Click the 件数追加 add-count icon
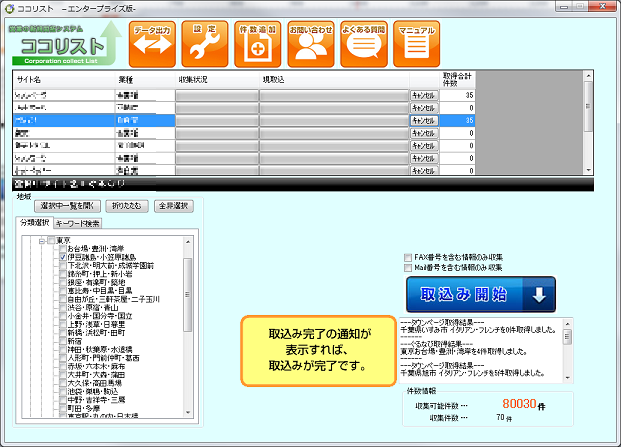This screenshot has width=621, height=447. point(257,44)
